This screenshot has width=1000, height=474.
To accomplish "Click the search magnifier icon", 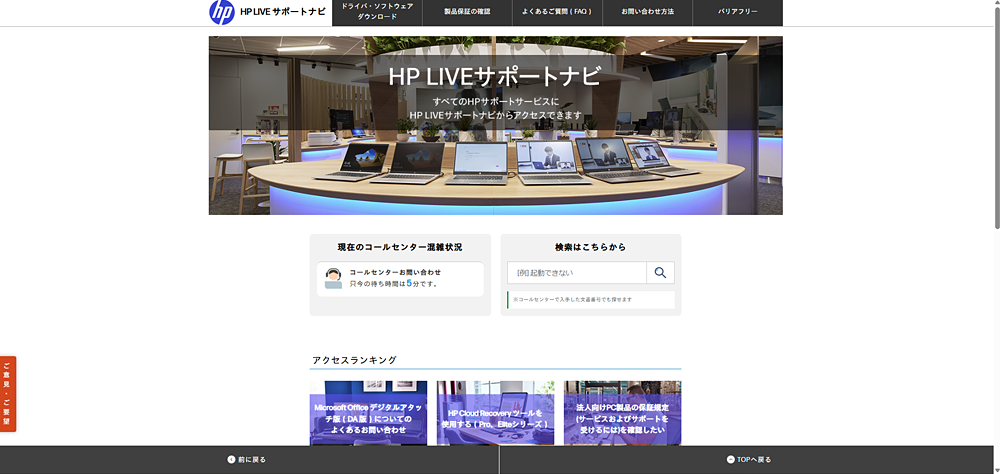I will [660, 273].
